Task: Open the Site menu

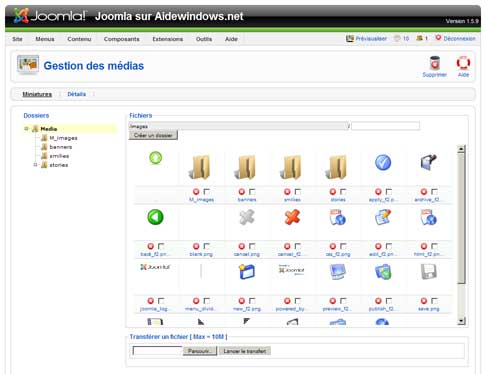Action: click(17, 39)
